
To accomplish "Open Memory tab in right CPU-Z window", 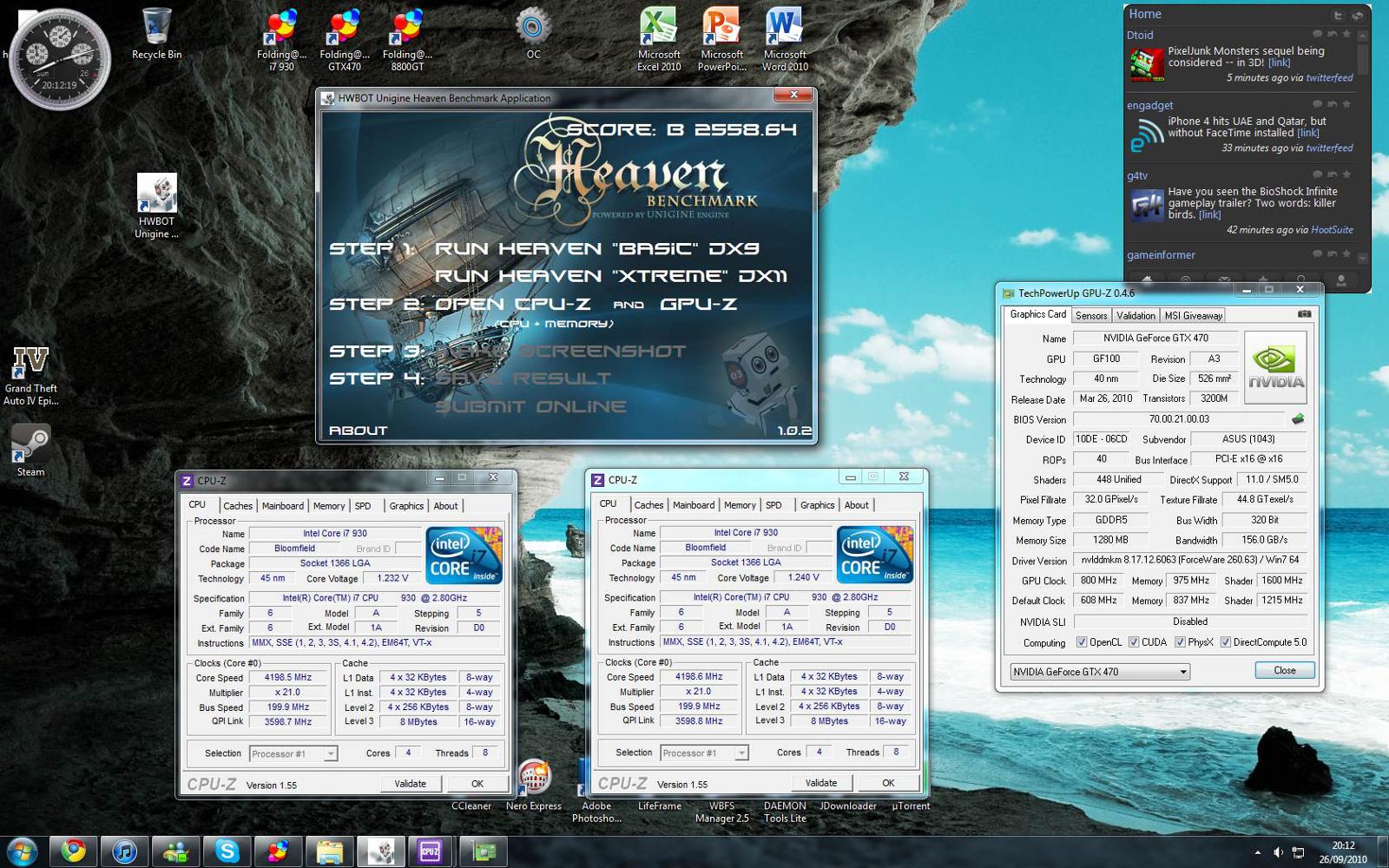I will coord(740,505).
